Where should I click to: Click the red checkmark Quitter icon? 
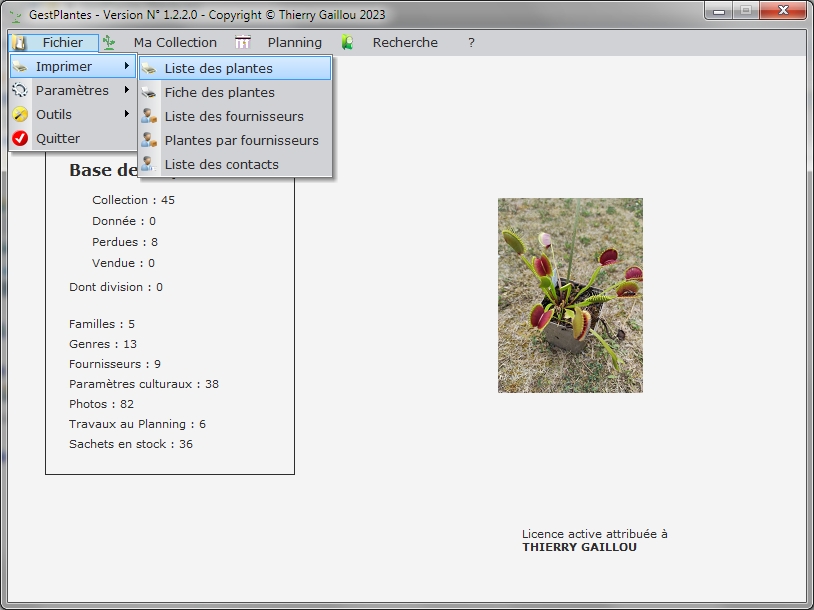[x=20, y=138]
